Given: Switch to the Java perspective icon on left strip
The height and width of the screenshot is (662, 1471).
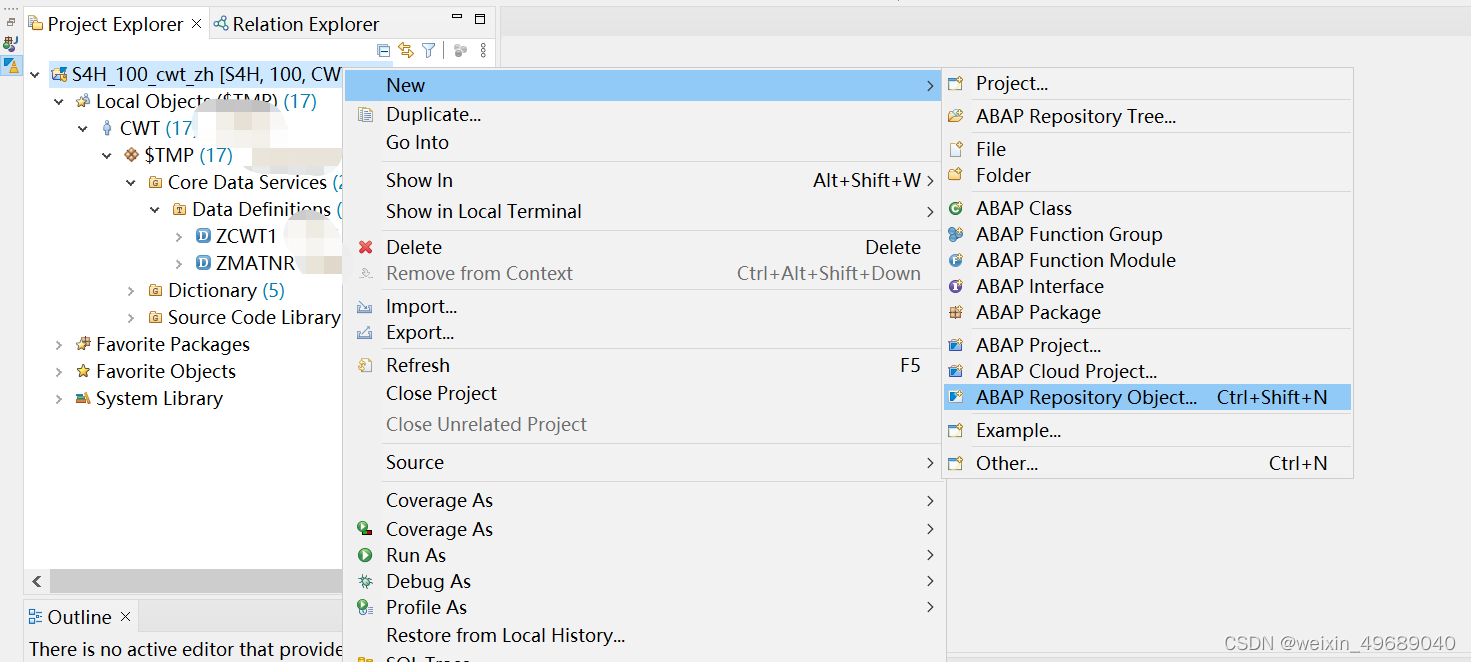Looking at the screenshot, I should tap(11, 43).
